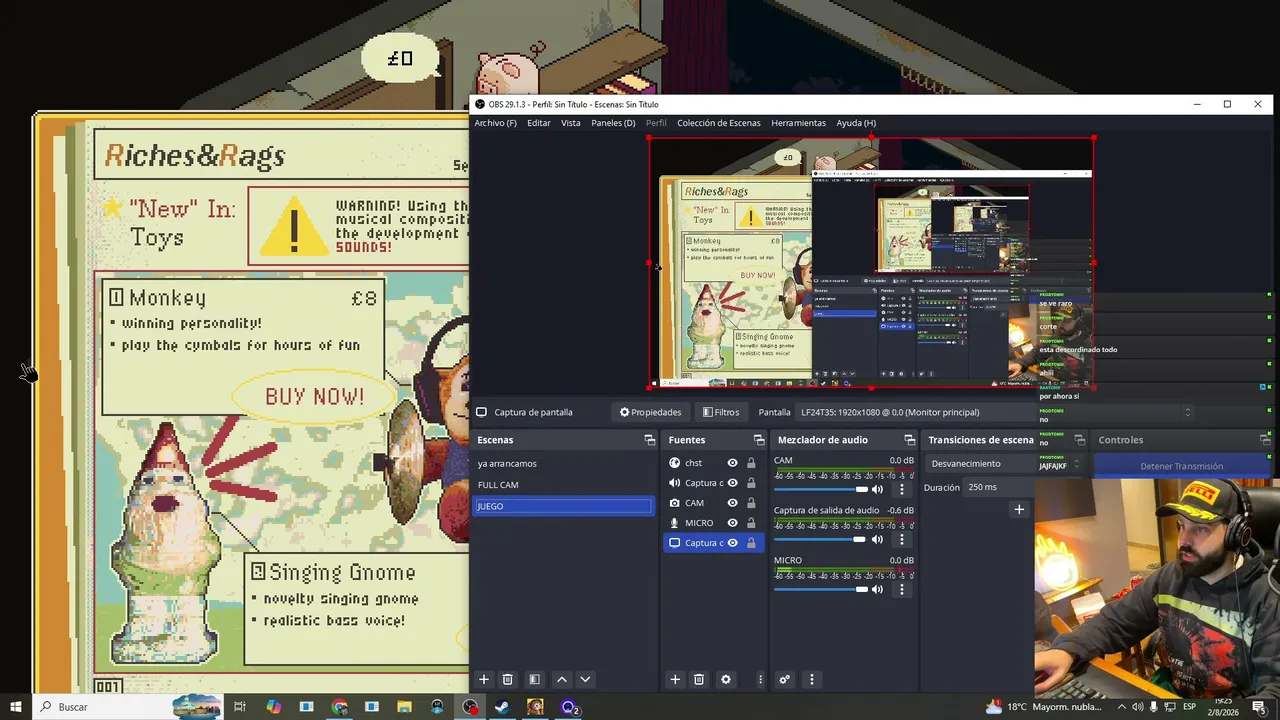Move the selected scene down

585,679
